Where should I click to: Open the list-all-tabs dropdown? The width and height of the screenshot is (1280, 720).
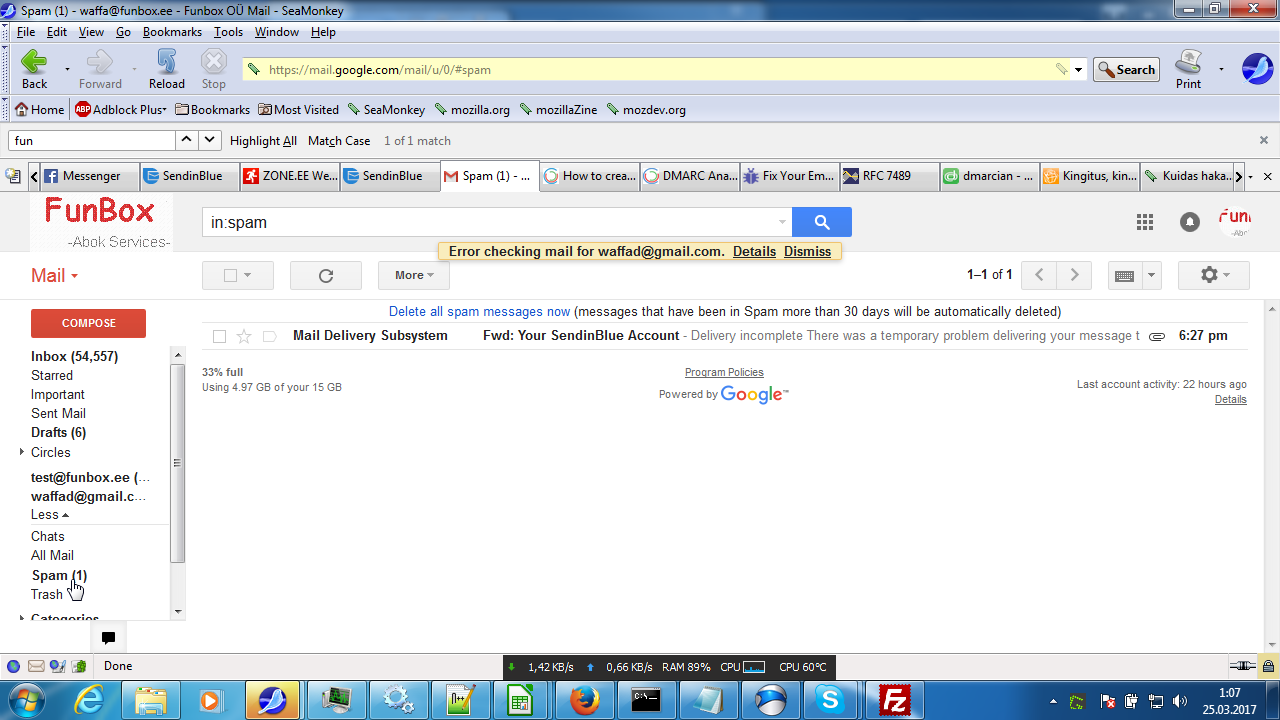1250,176
